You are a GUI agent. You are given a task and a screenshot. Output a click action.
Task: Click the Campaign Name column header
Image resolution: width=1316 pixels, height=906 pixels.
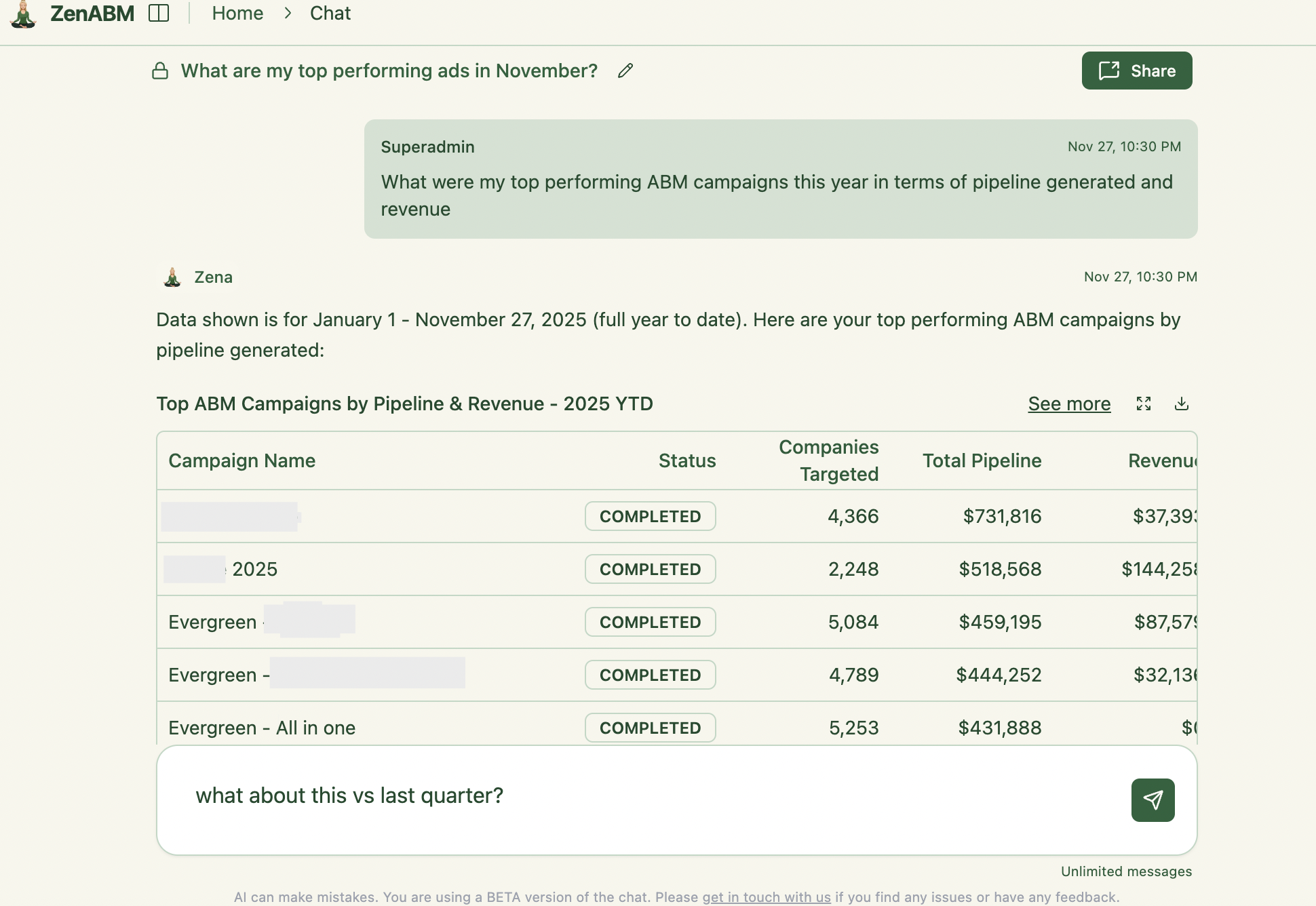tap(241, 460)
